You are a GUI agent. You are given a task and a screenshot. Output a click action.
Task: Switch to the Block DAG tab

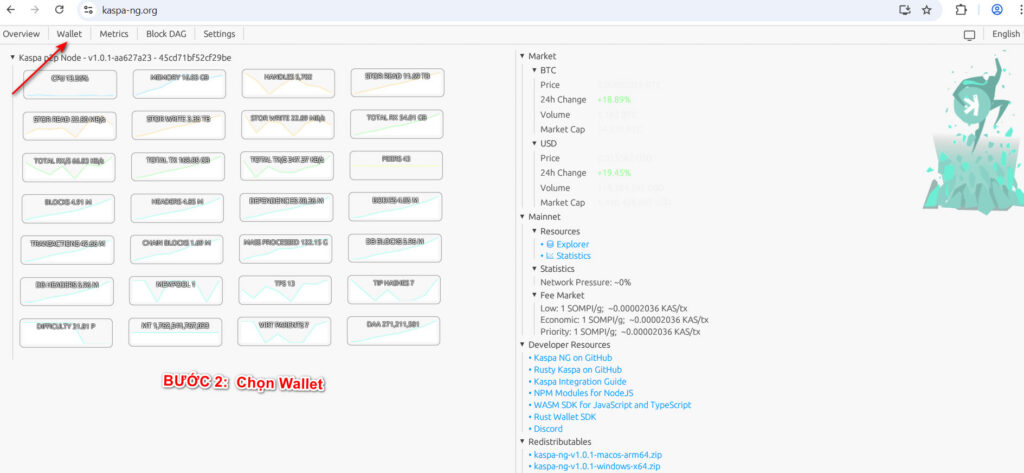point(166,34)
